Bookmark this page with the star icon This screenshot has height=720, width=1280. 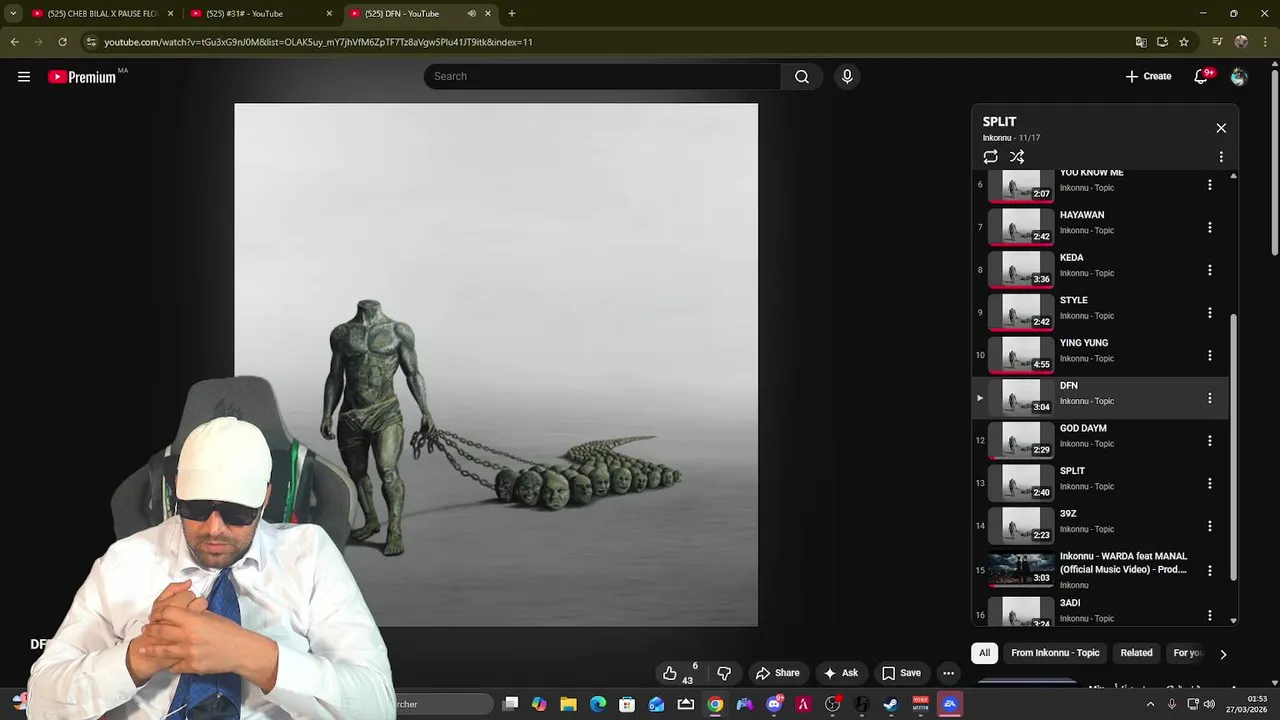click(1184, 42)
